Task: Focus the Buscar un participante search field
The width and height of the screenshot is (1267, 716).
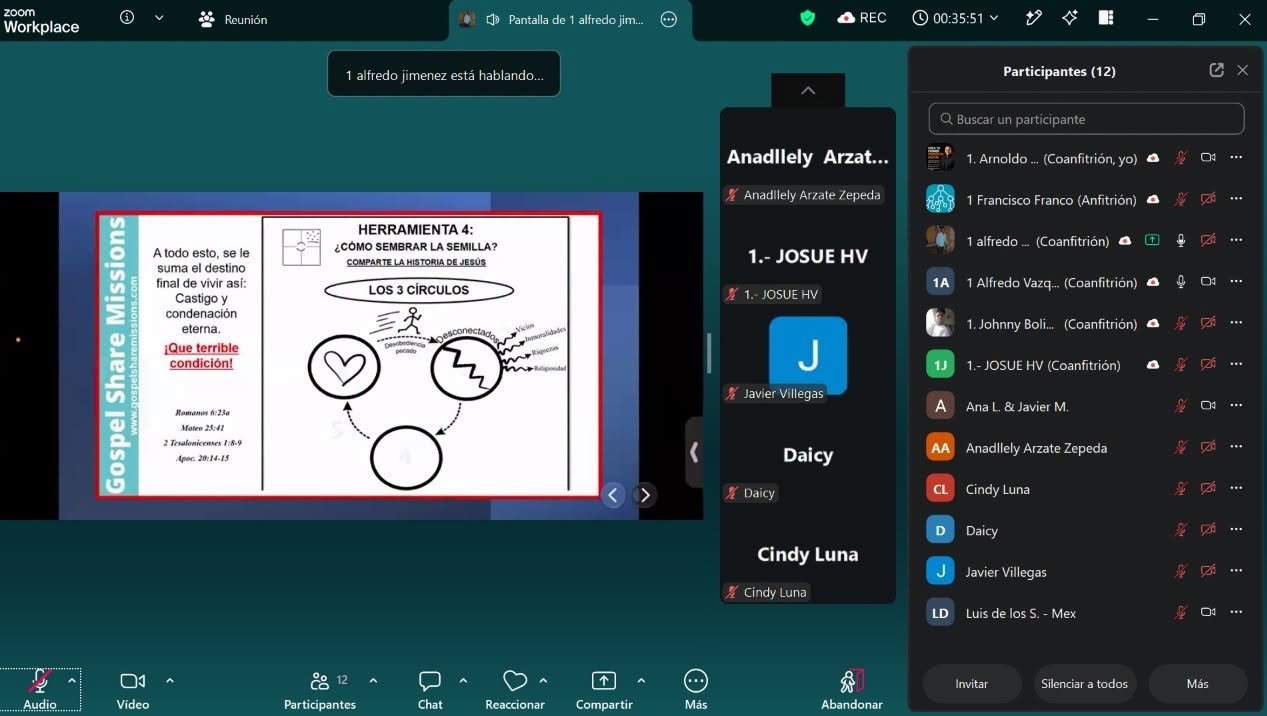Action: 1086,119
